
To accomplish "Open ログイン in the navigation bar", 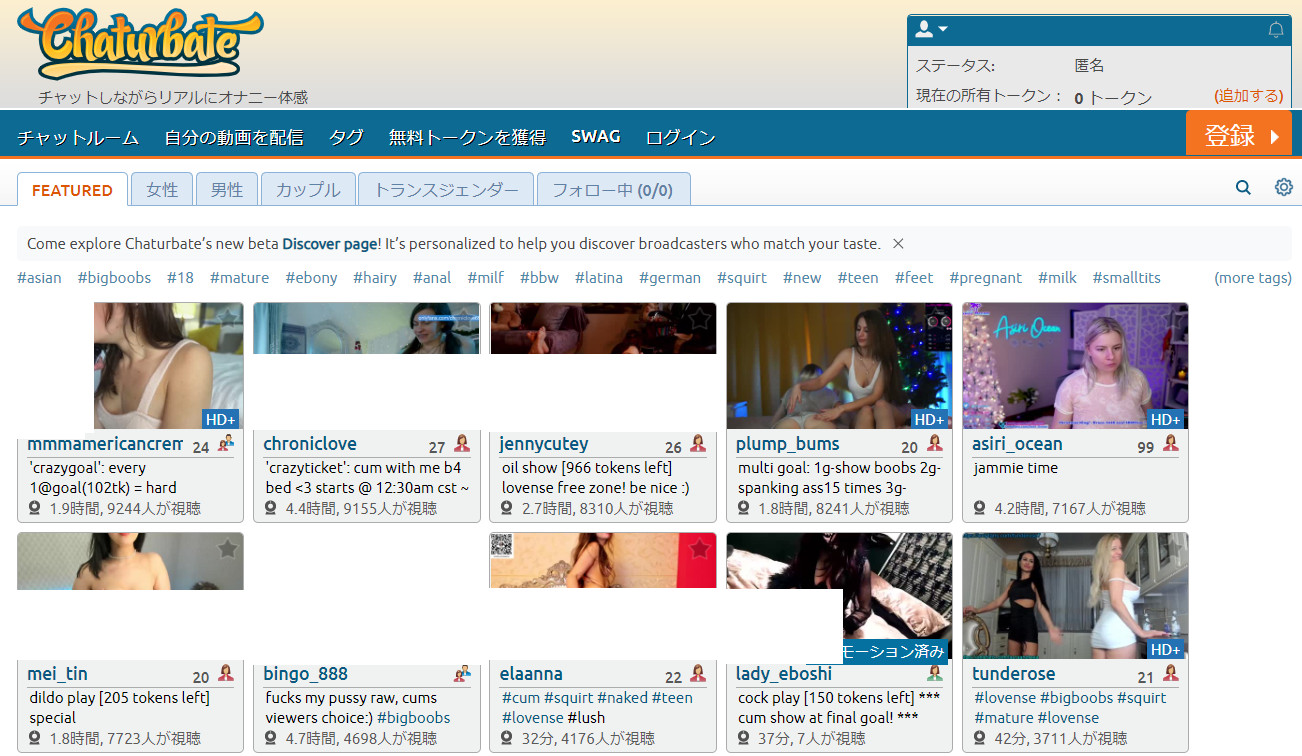I will click(680, 137).
